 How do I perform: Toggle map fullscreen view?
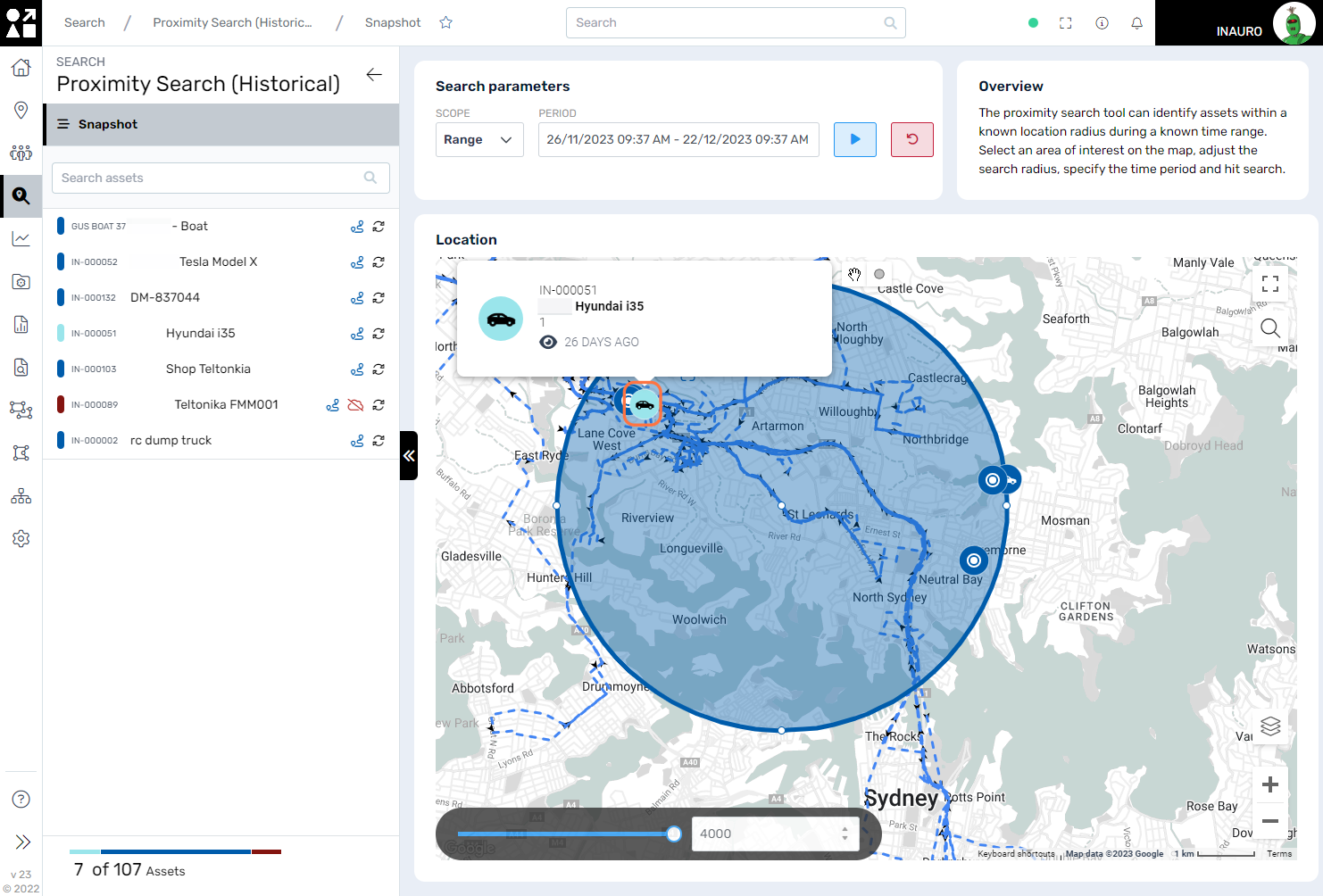[1270, 284]
